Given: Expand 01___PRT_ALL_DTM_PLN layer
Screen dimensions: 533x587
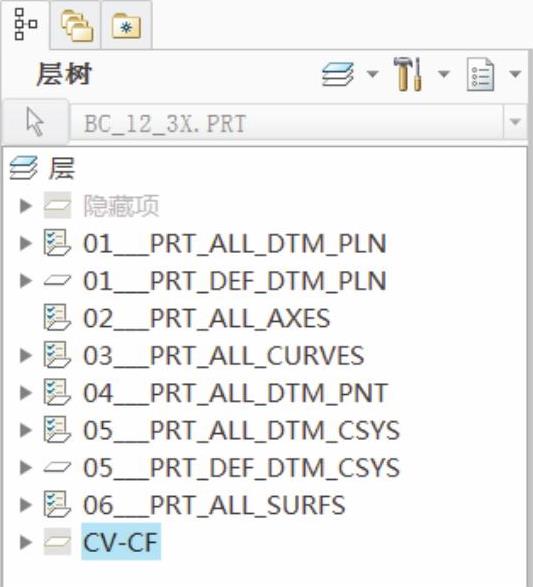Looking at the screenshot, I should (x=25, y=243).
